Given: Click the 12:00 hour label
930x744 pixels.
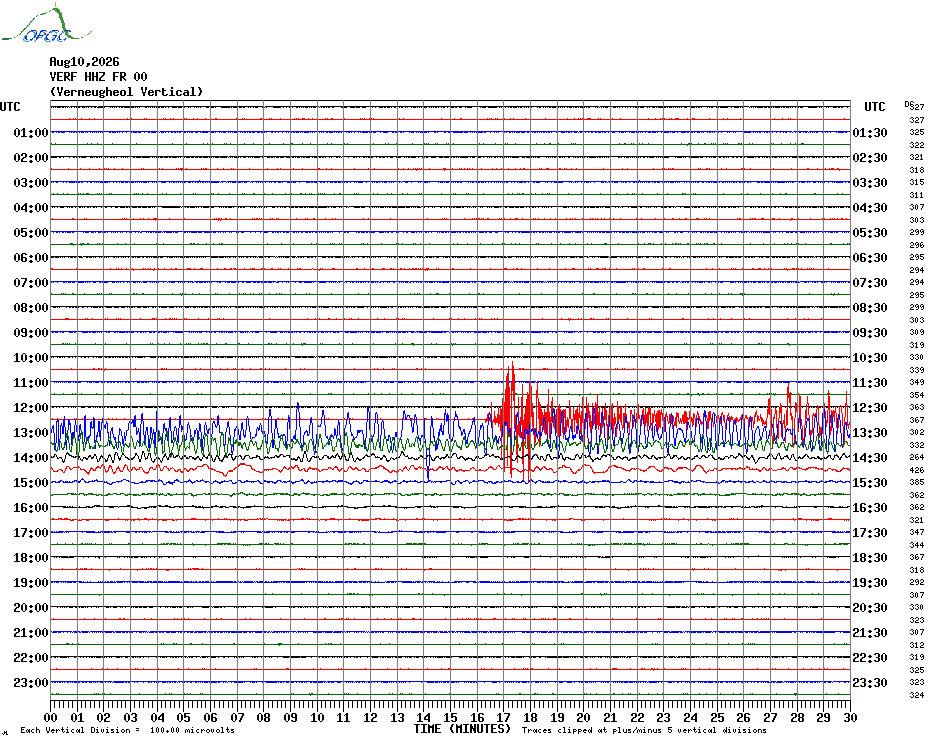Looking at the screenshot, I should 31,408.
